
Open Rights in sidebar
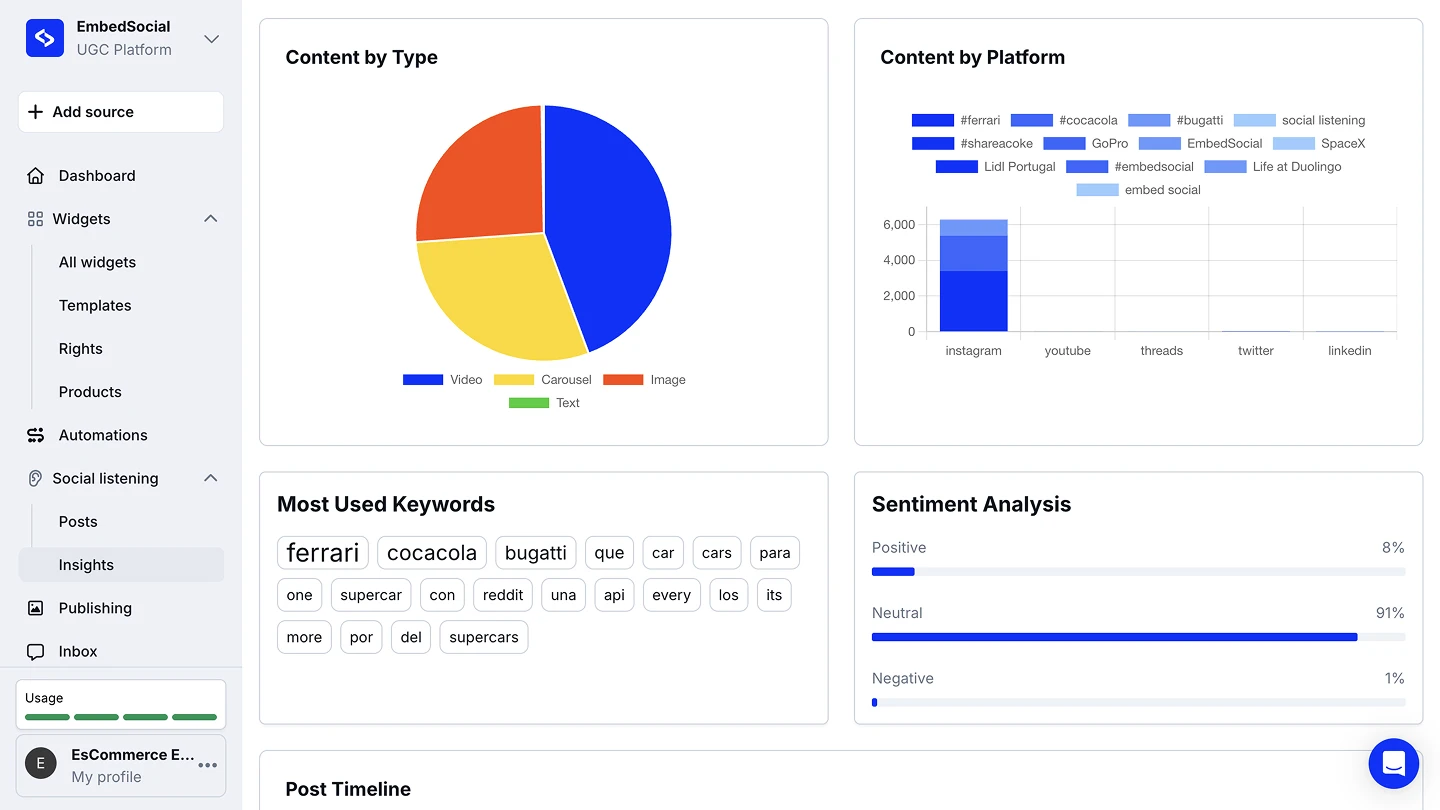(81, 349)
